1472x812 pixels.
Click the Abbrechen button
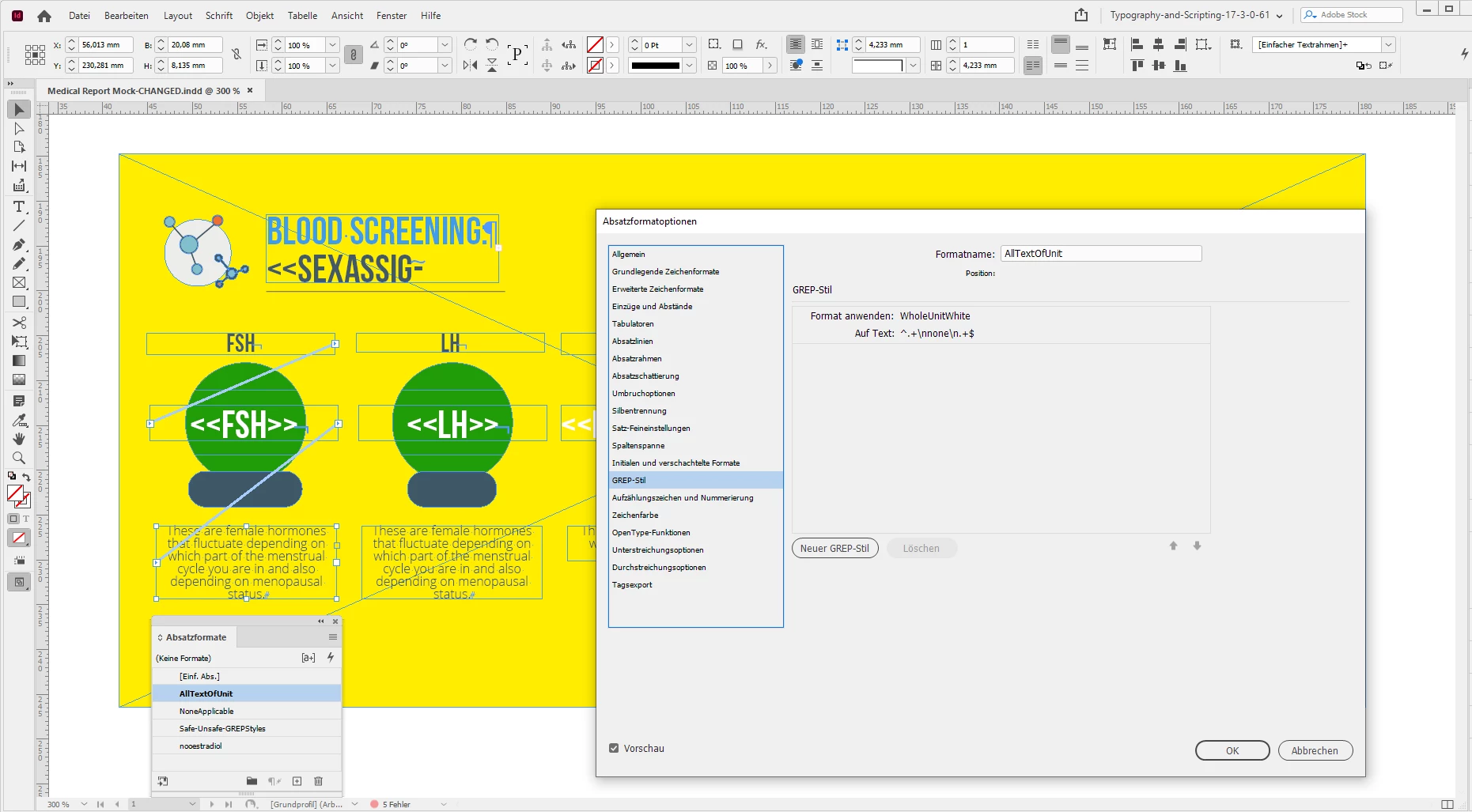[x=1315, y=750]
